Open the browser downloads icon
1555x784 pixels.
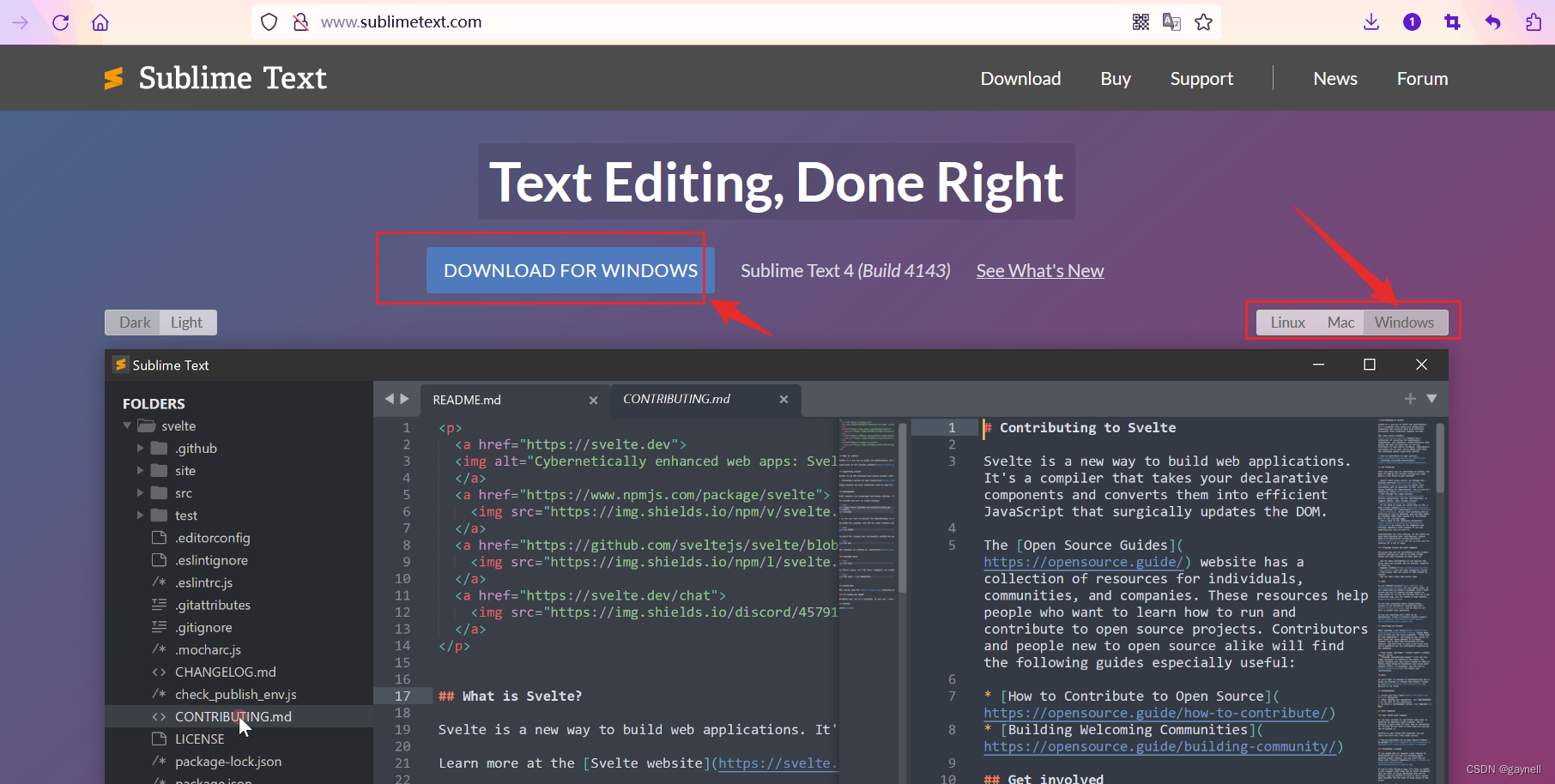coord(1371,22)
